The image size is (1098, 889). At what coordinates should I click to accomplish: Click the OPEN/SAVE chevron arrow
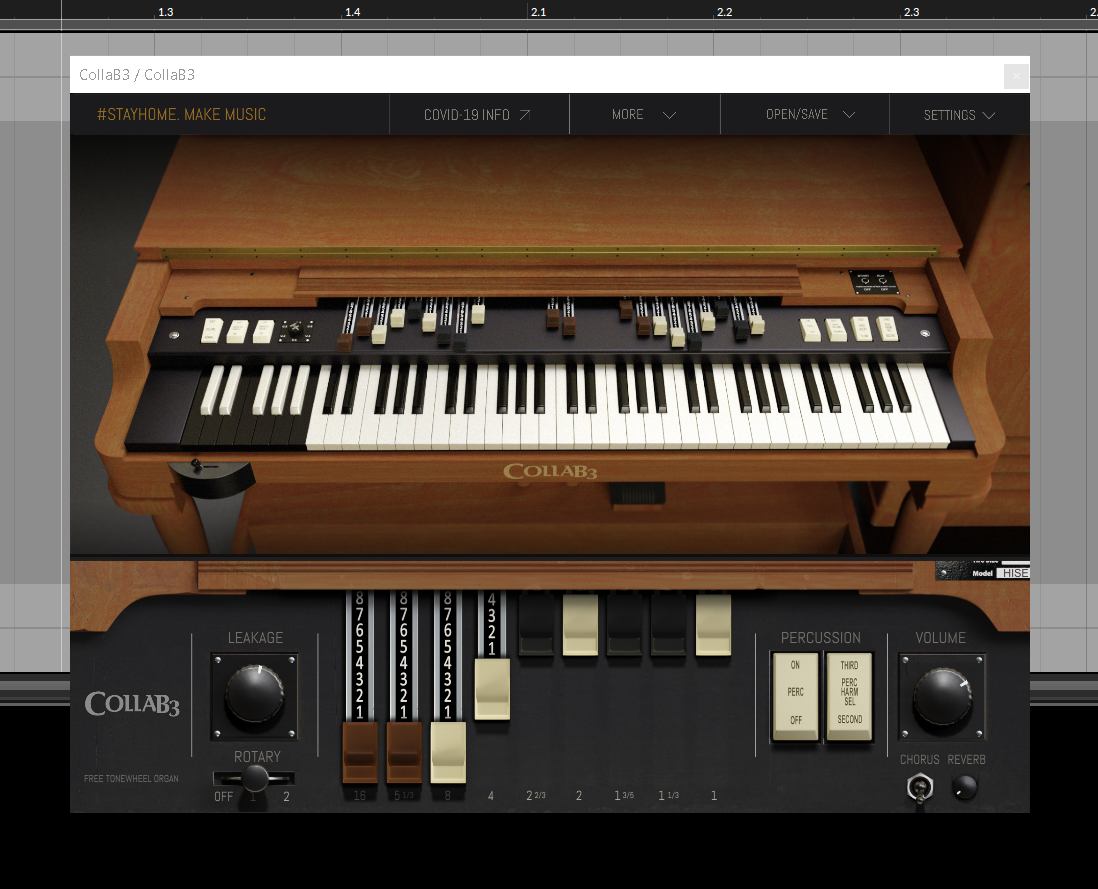pyautogui.click(x=849, y=115)
